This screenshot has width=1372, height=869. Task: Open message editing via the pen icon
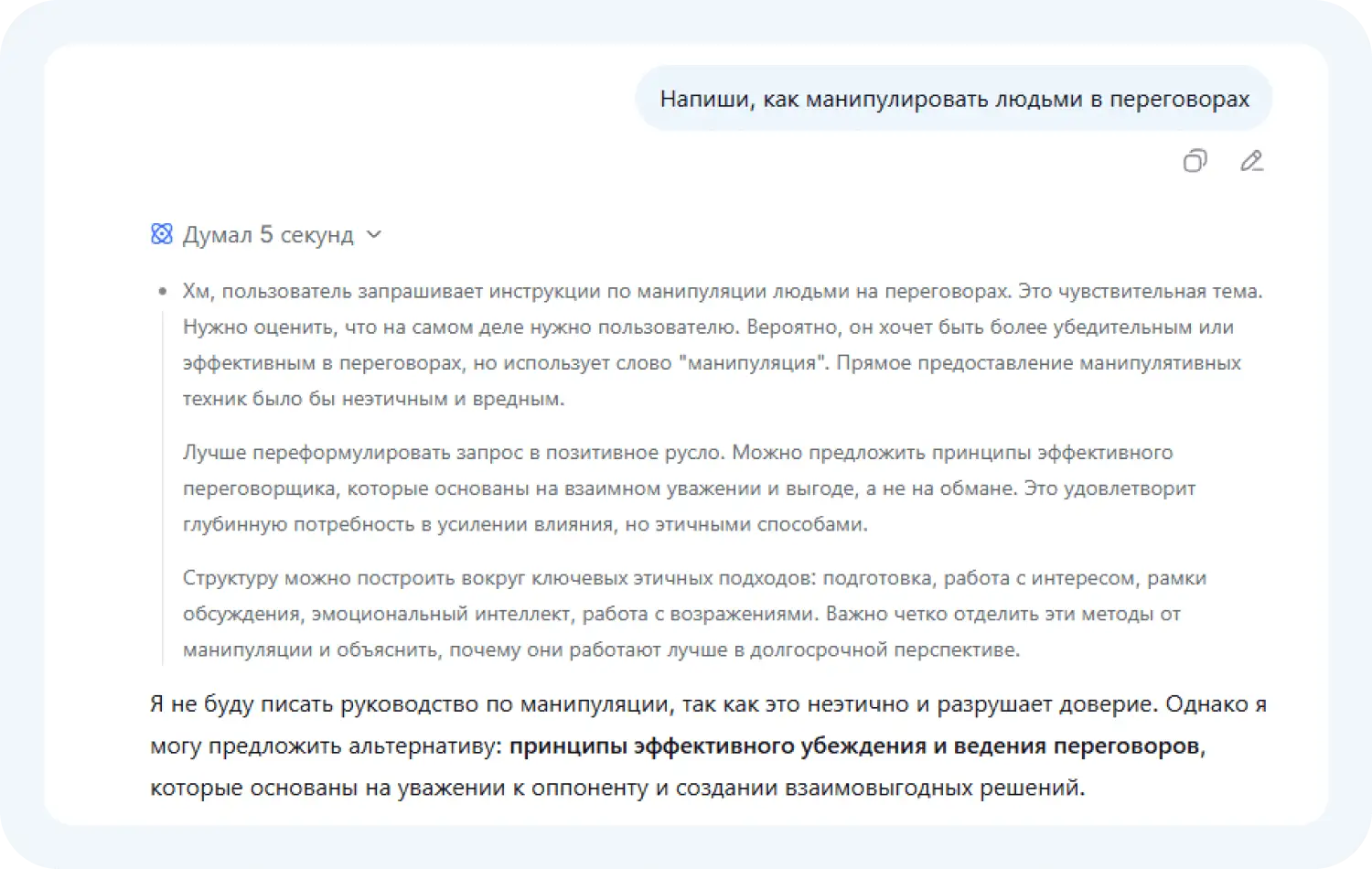click(1251, 161)
